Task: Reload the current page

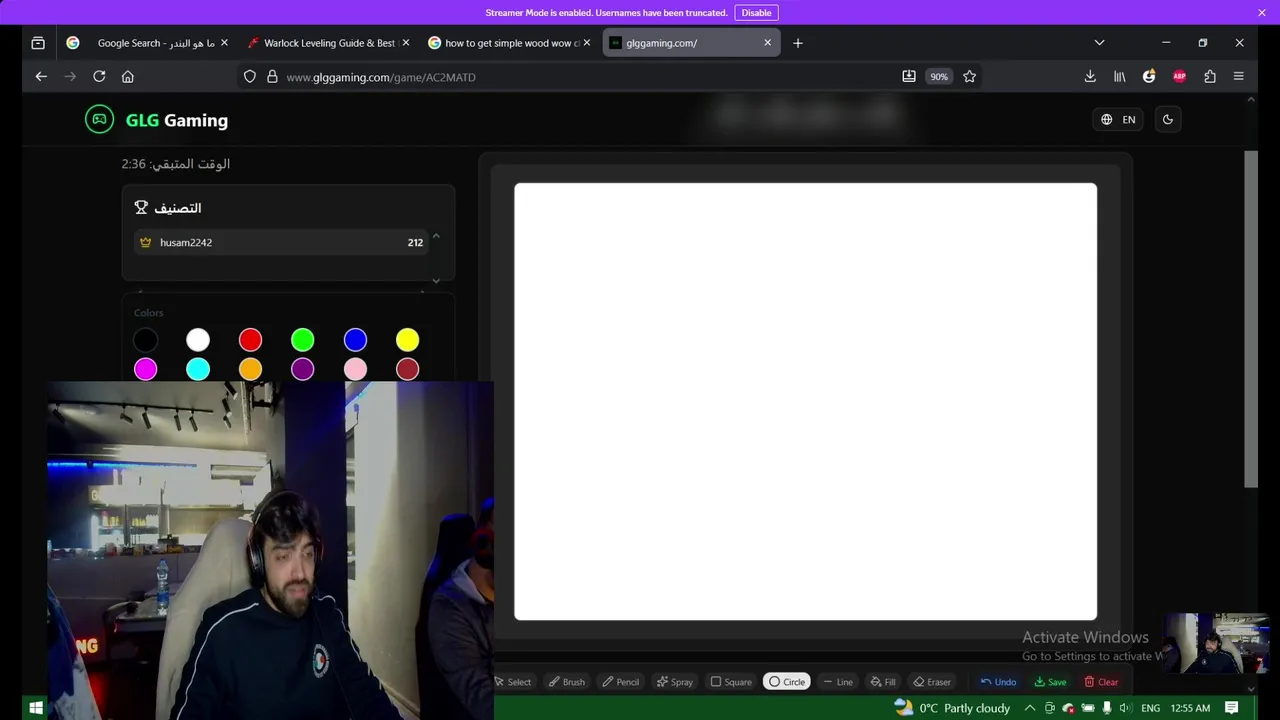Action: click(x=99, y=76)
